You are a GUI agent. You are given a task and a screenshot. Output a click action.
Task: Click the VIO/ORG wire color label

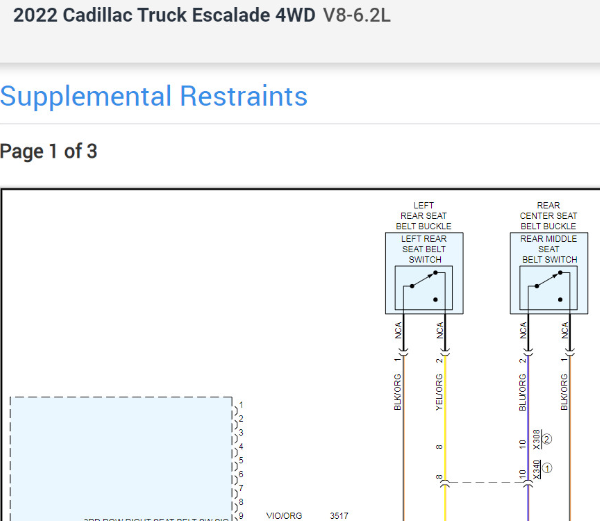[x=284, y=516]
